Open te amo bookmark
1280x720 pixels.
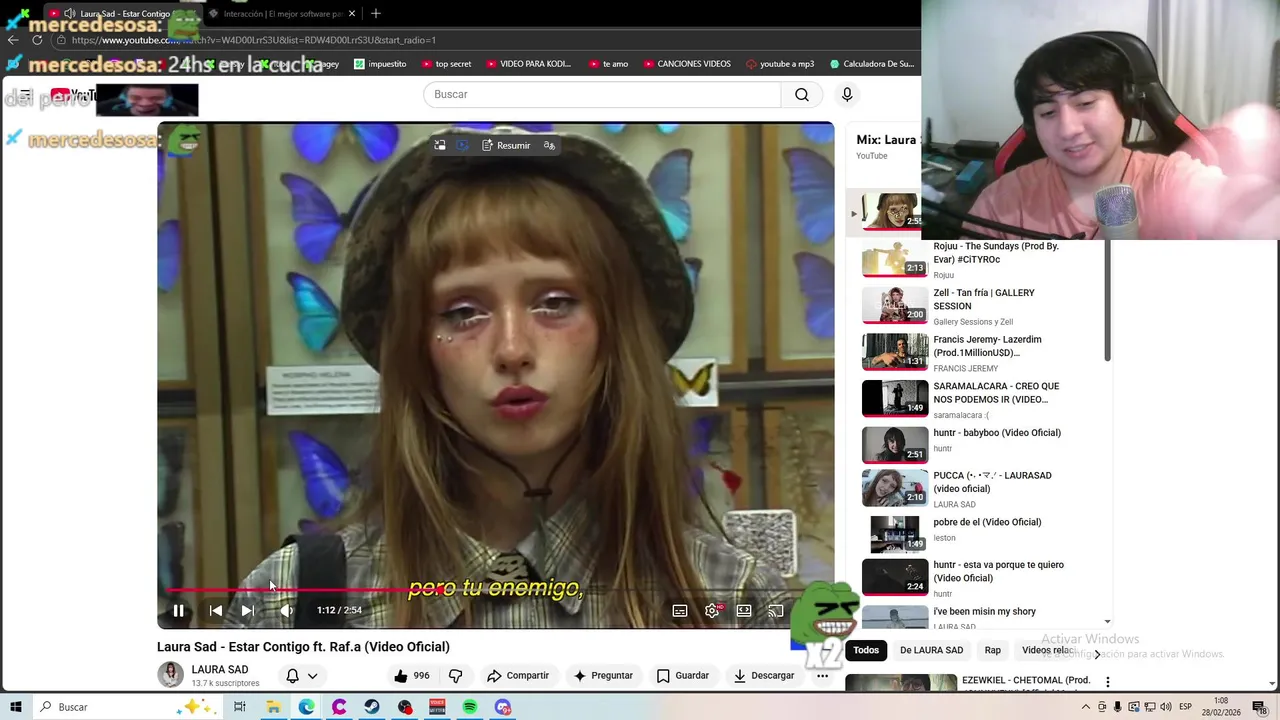[608, 64]
